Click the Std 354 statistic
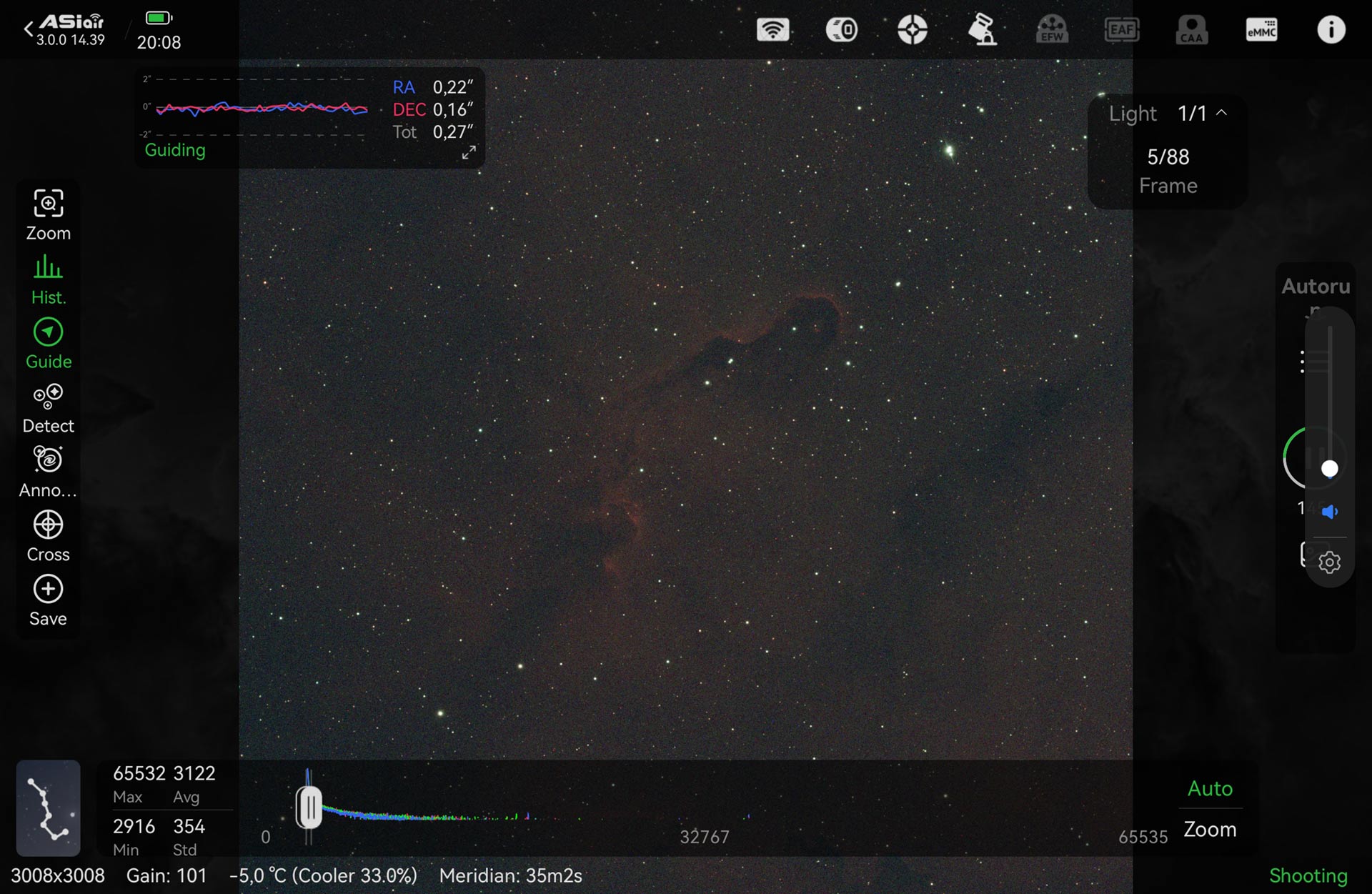 pos(189,837)
